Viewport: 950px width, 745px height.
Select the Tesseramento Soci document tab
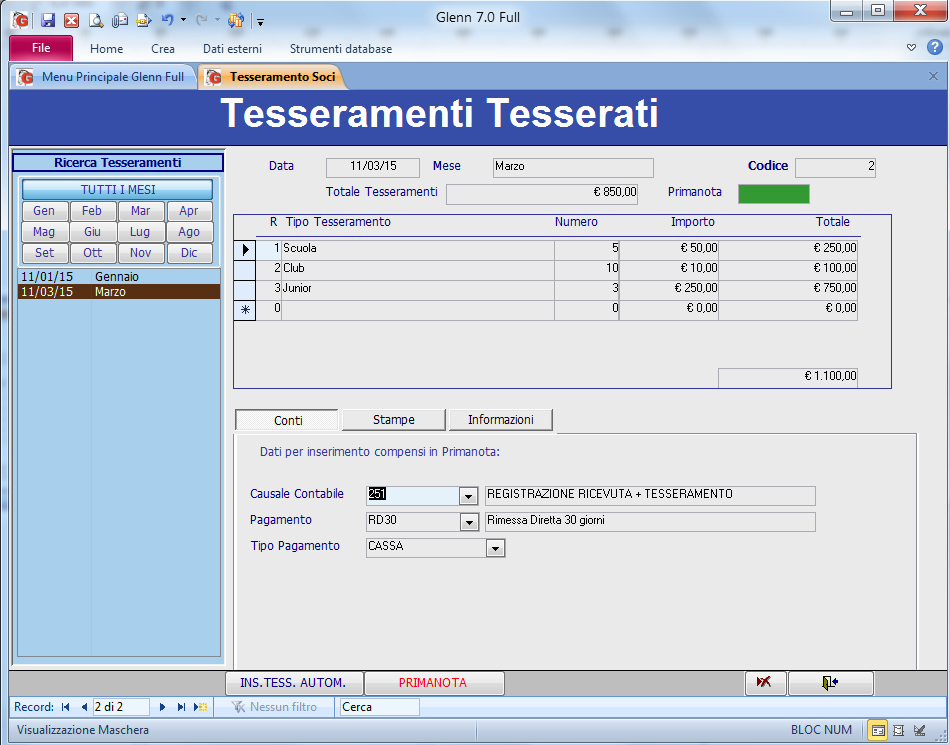(274, 77)
